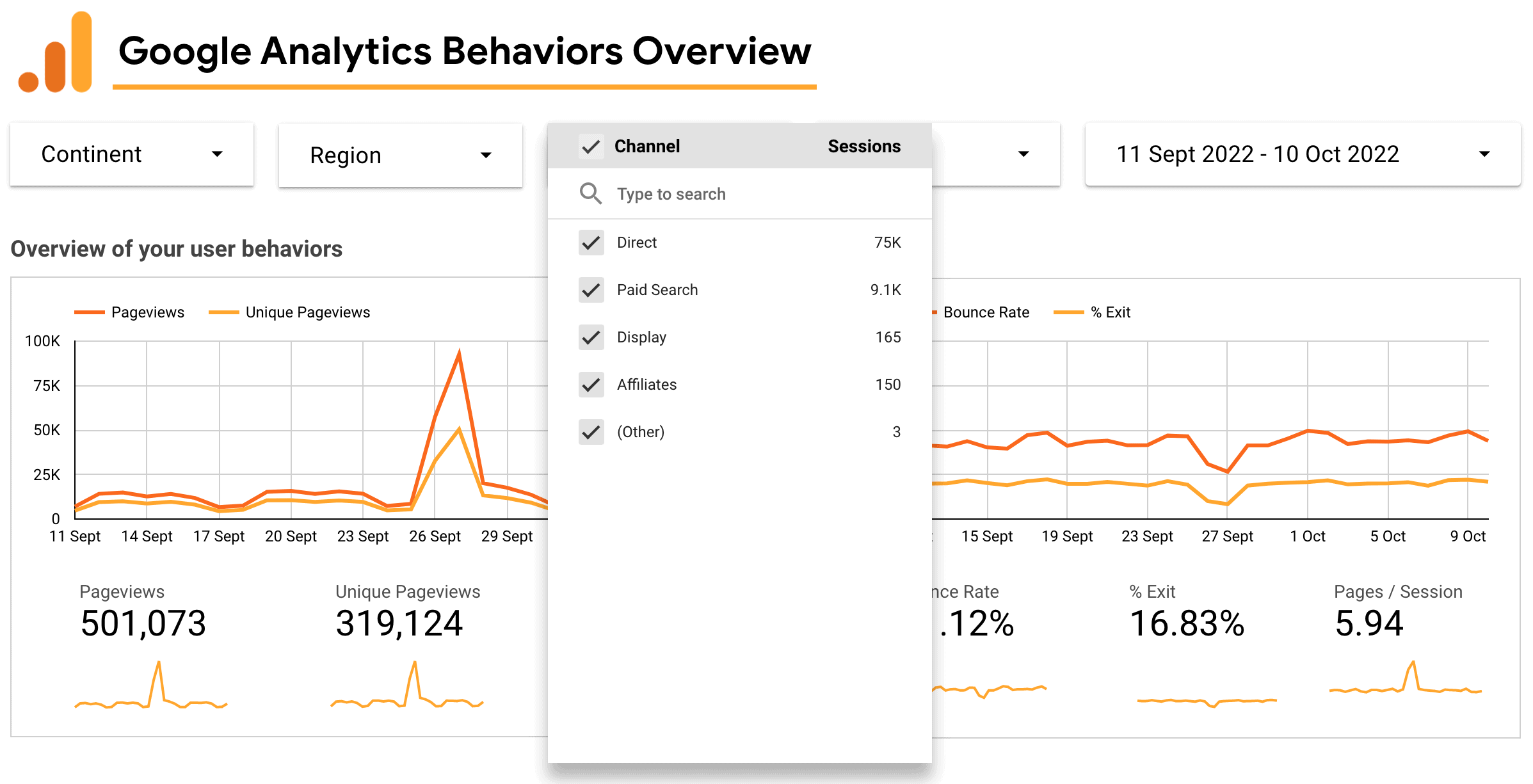Screen dimensions: 1533x784
Task: Click the Google Analytics Behaviors Overview title
Action: coord(465,51)
